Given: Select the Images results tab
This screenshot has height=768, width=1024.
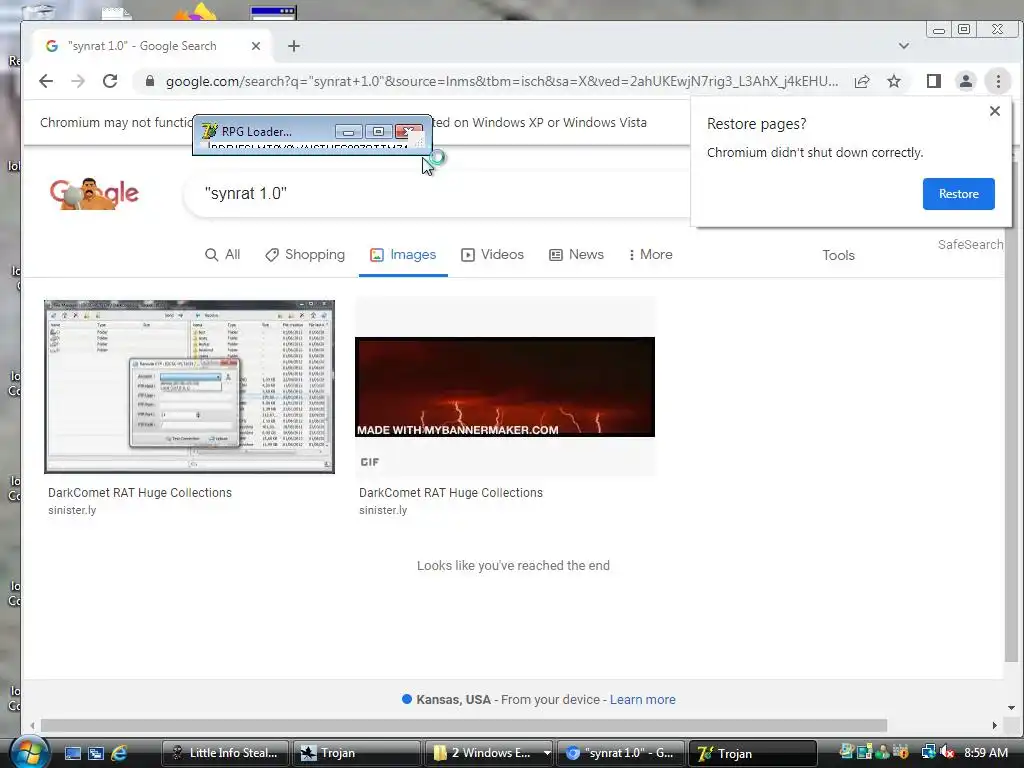Looking at the screenshot, I should (x=403, y=255).
